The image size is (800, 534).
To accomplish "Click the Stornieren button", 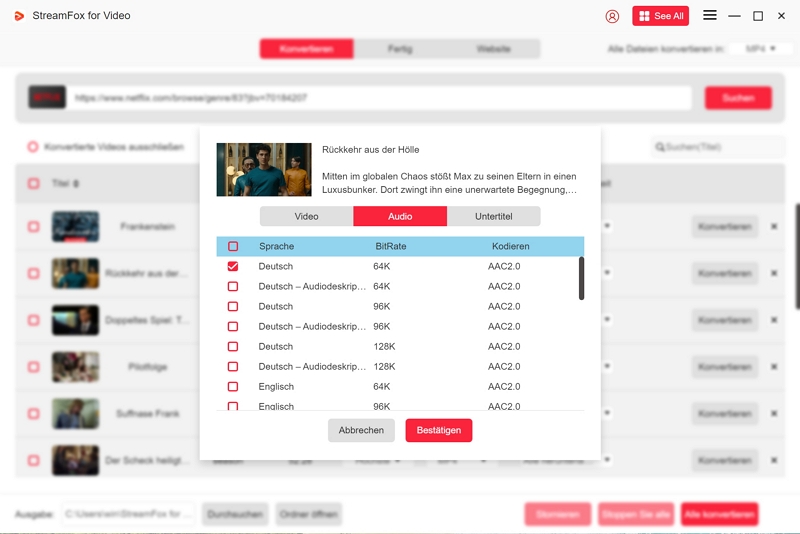I will (558, 514).
